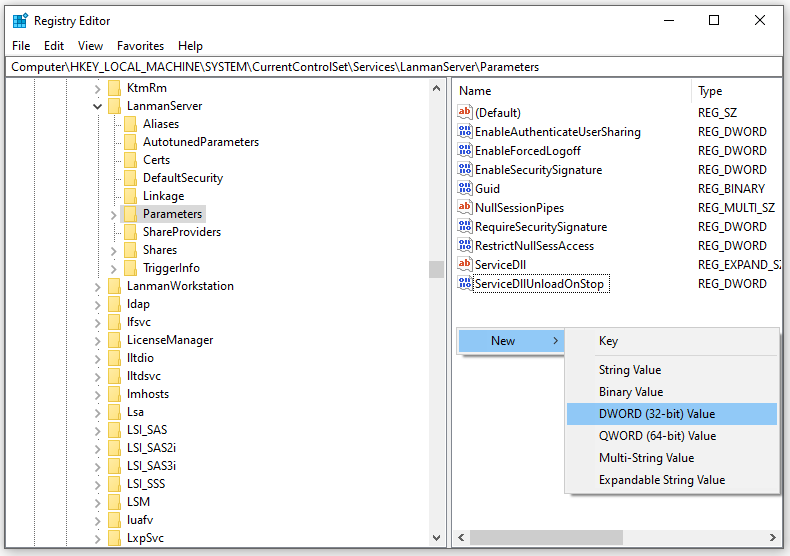Click the Aliases folder icon
Image resolution: width=790 pixels, height=556 pixels.
130,124
